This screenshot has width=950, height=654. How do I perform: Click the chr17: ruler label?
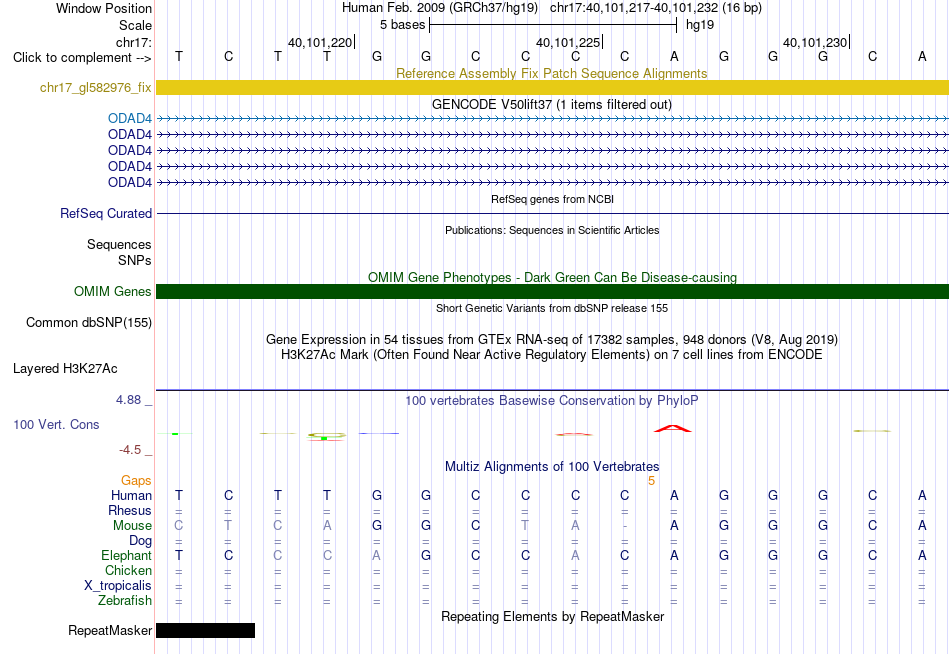[134, 42]
